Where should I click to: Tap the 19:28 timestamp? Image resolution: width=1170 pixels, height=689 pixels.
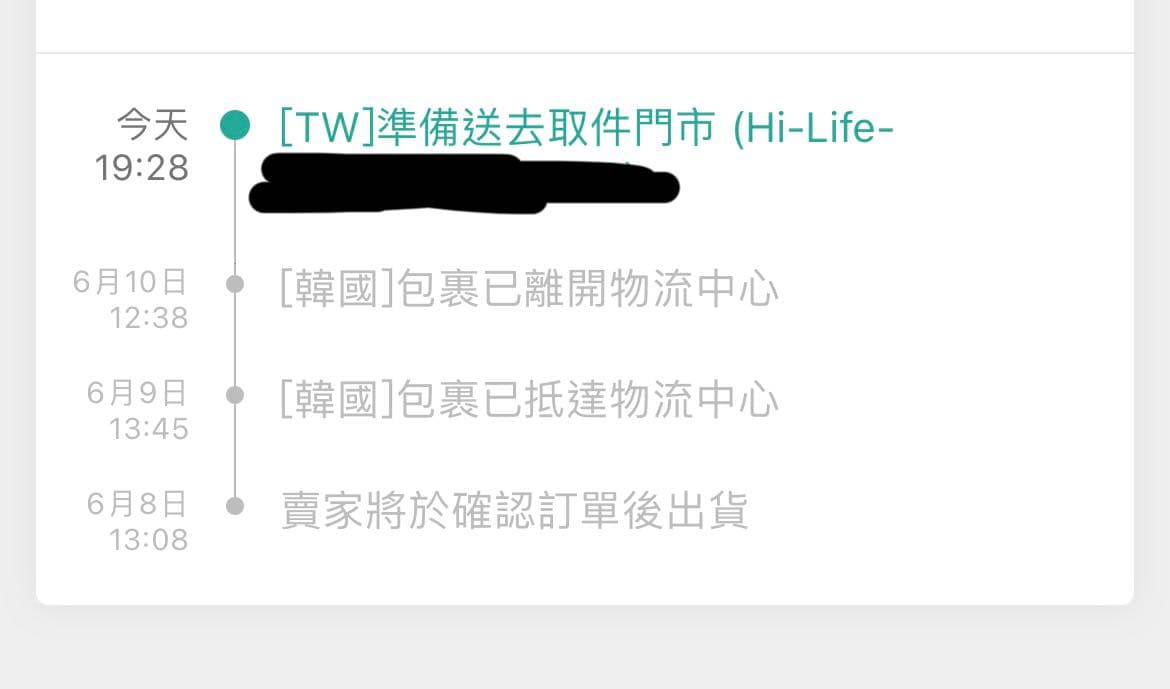(142, 168)
